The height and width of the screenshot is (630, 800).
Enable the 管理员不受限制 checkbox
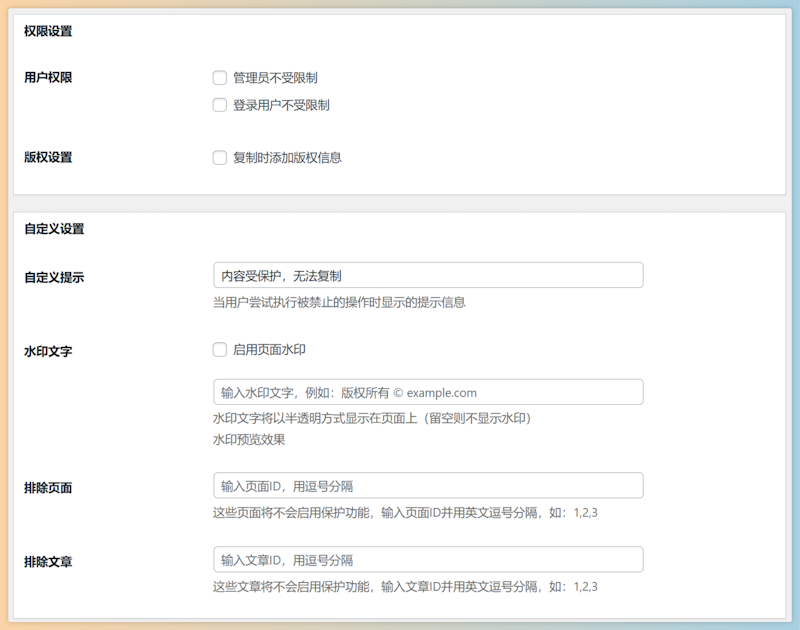pyautogui.click(x=220, y=78)
